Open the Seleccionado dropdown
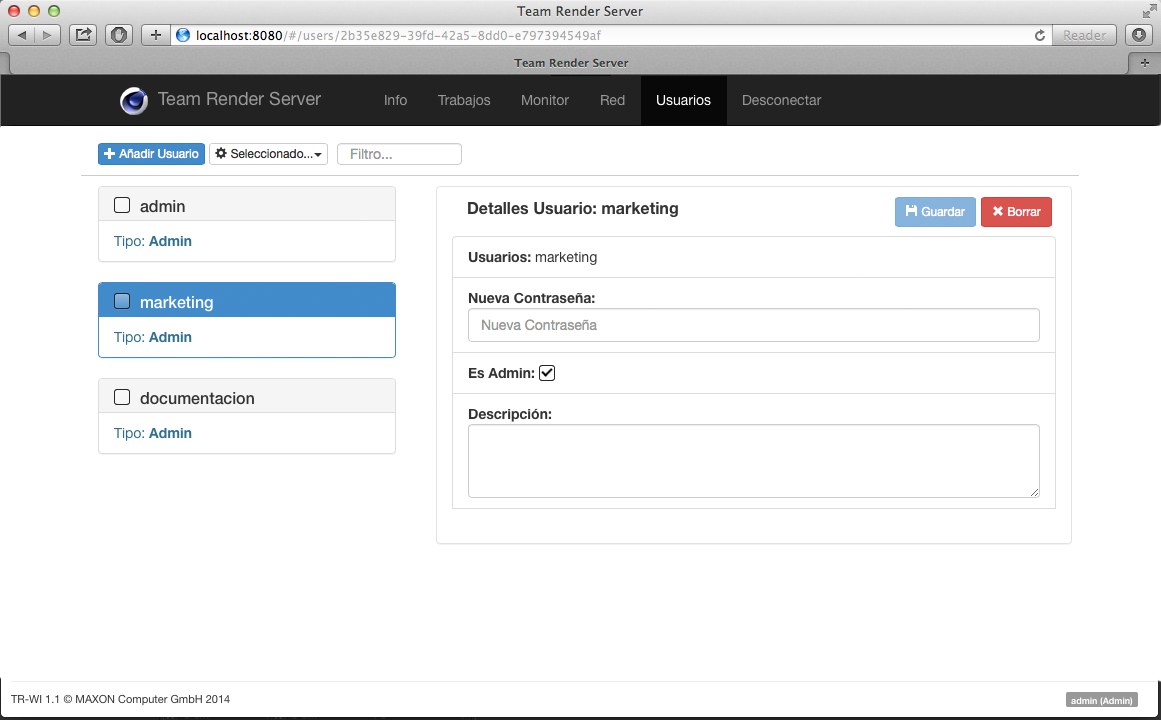The height and width of the screenshot is (720, 1161). click(x=268, y=154)
